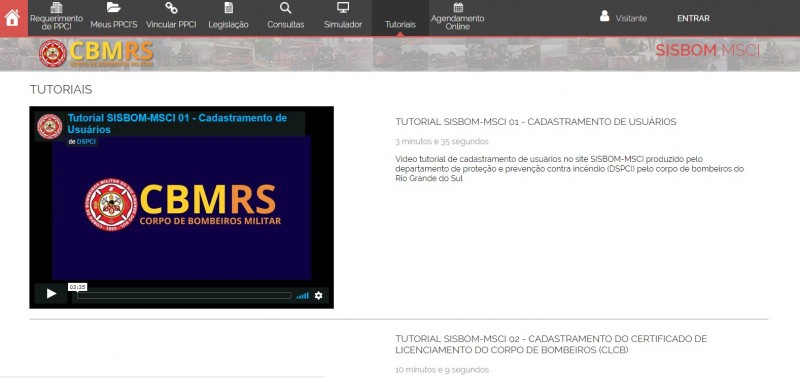800x378 pixels.
Task: Open the video settings gear
Action: pos(318,295)
